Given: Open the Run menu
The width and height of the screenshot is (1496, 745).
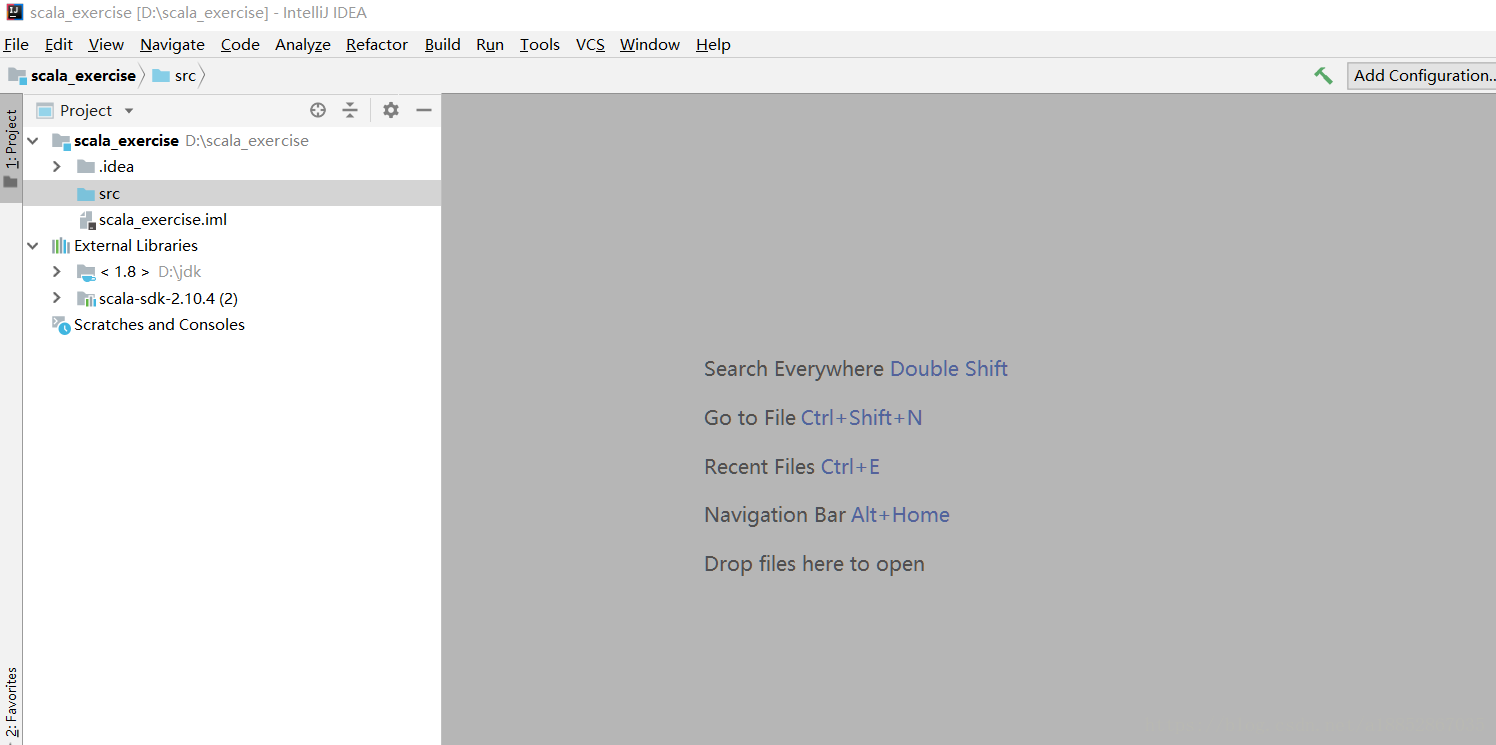Looking at the screenshot, I should (490, 44).
